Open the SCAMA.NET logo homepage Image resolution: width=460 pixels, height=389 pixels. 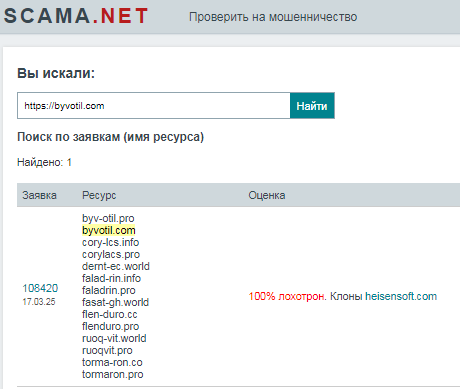coord(76,16)
